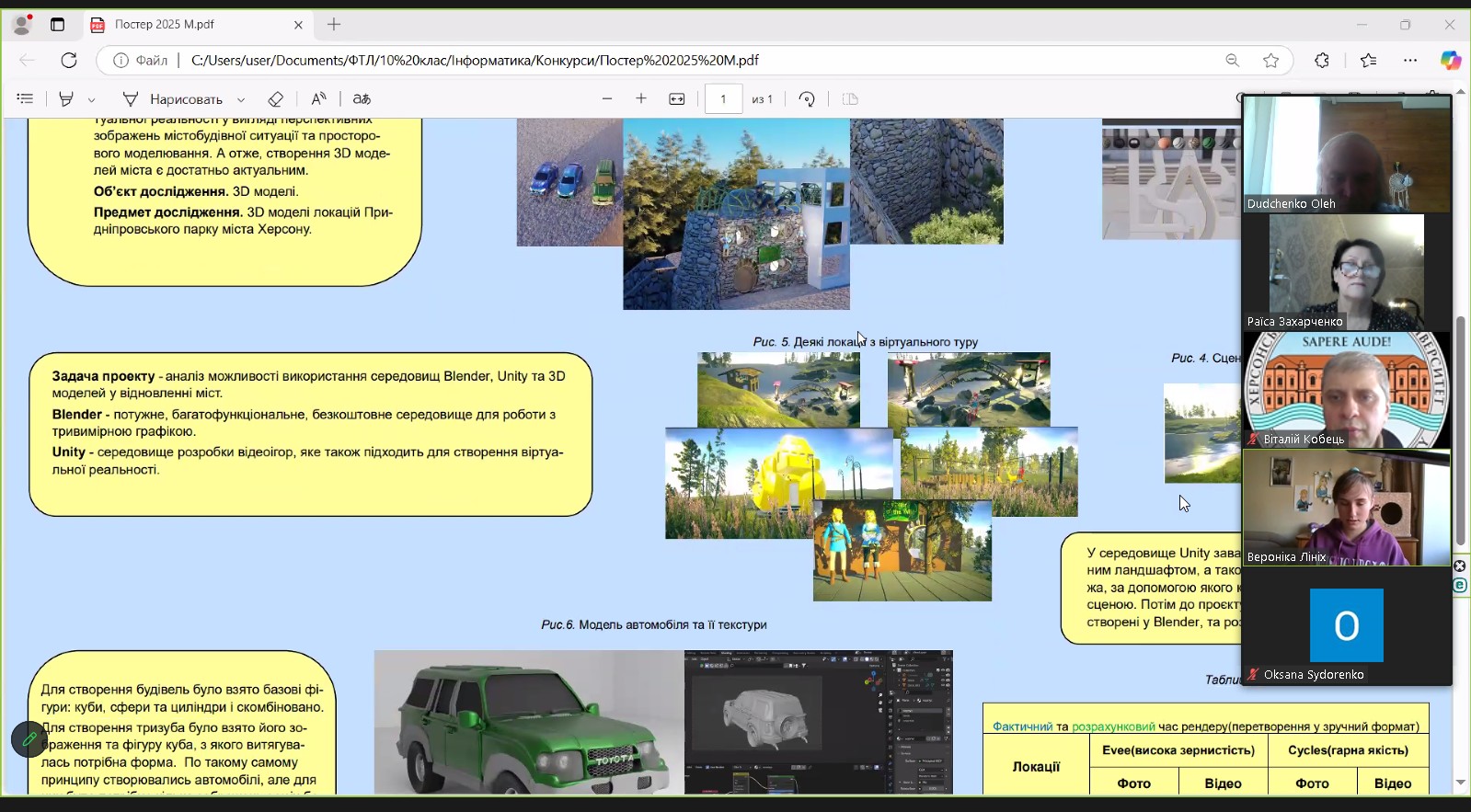Open the Extensions puzzle icon
The width and height of the screenshot is (1471, 812).
[x=1322, y=61]
